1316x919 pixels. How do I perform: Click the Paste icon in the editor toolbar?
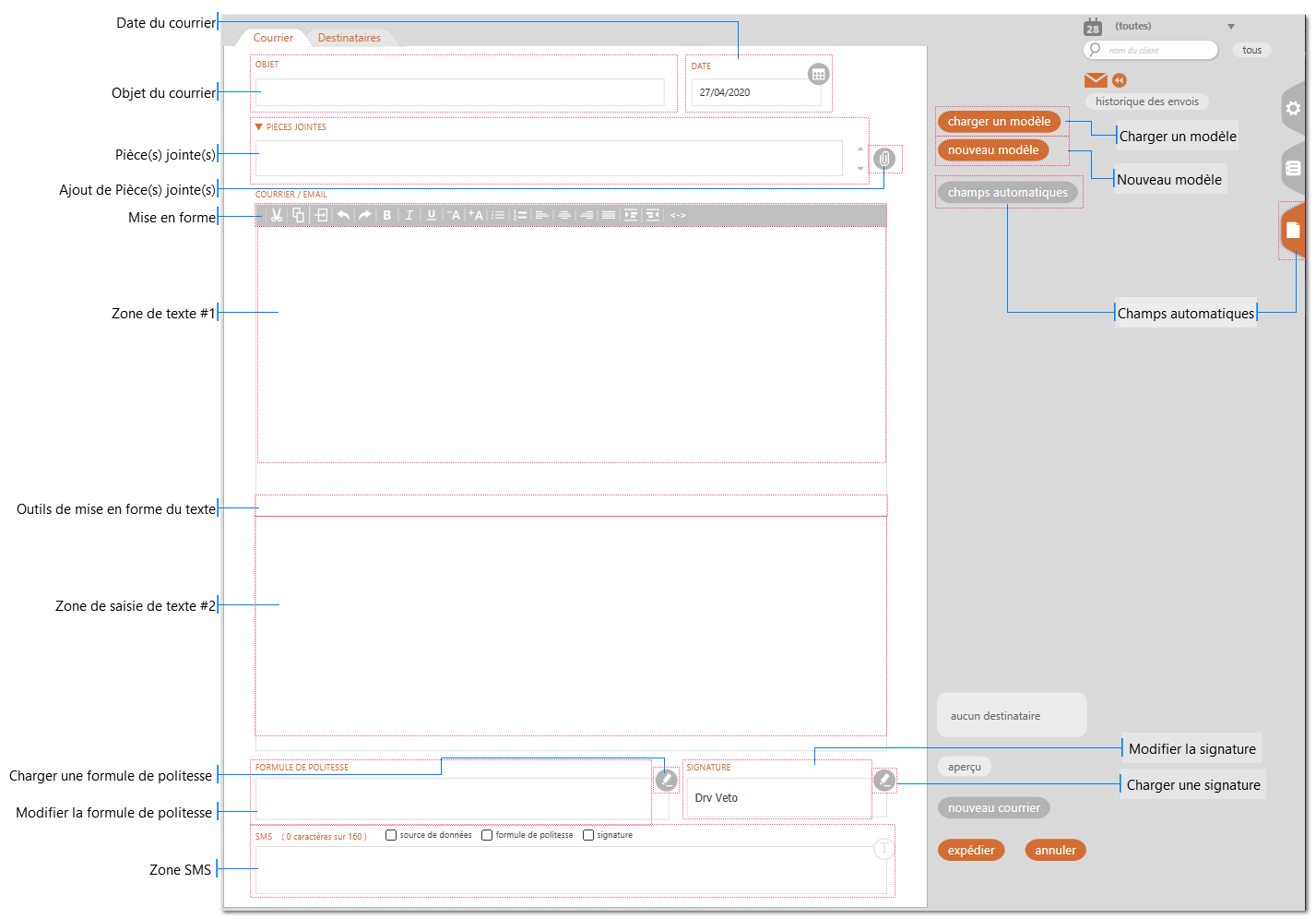tap(321, 215)
